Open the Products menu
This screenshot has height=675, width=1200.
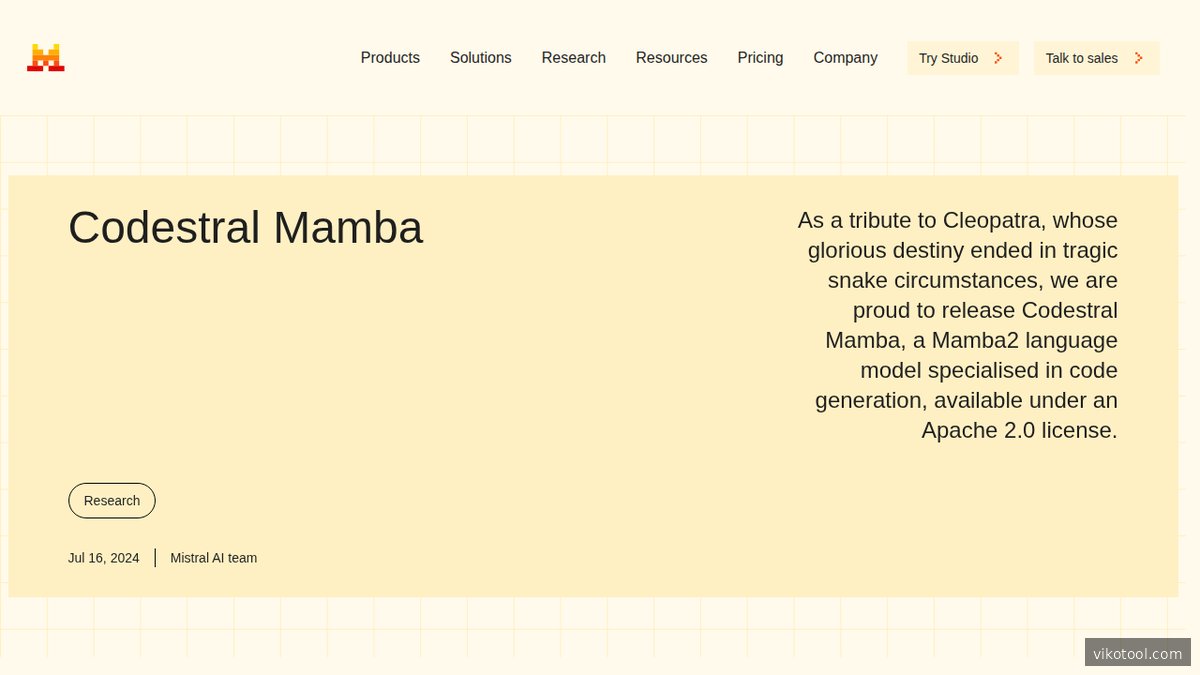(390, 58)
